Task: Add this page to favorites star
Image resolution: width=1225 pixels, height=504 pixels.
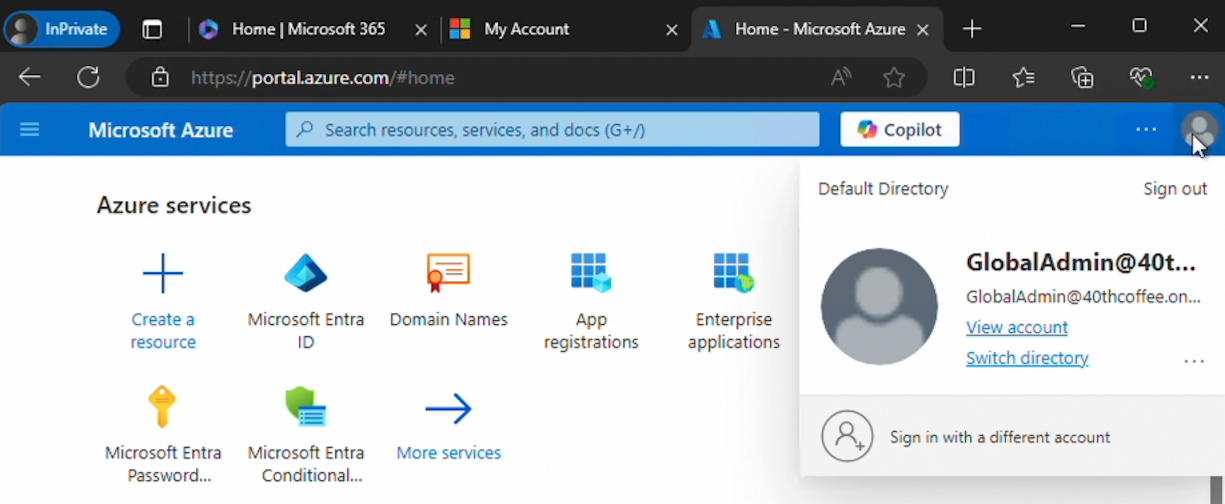Action: pyautogui.click(x=894, y=77)
